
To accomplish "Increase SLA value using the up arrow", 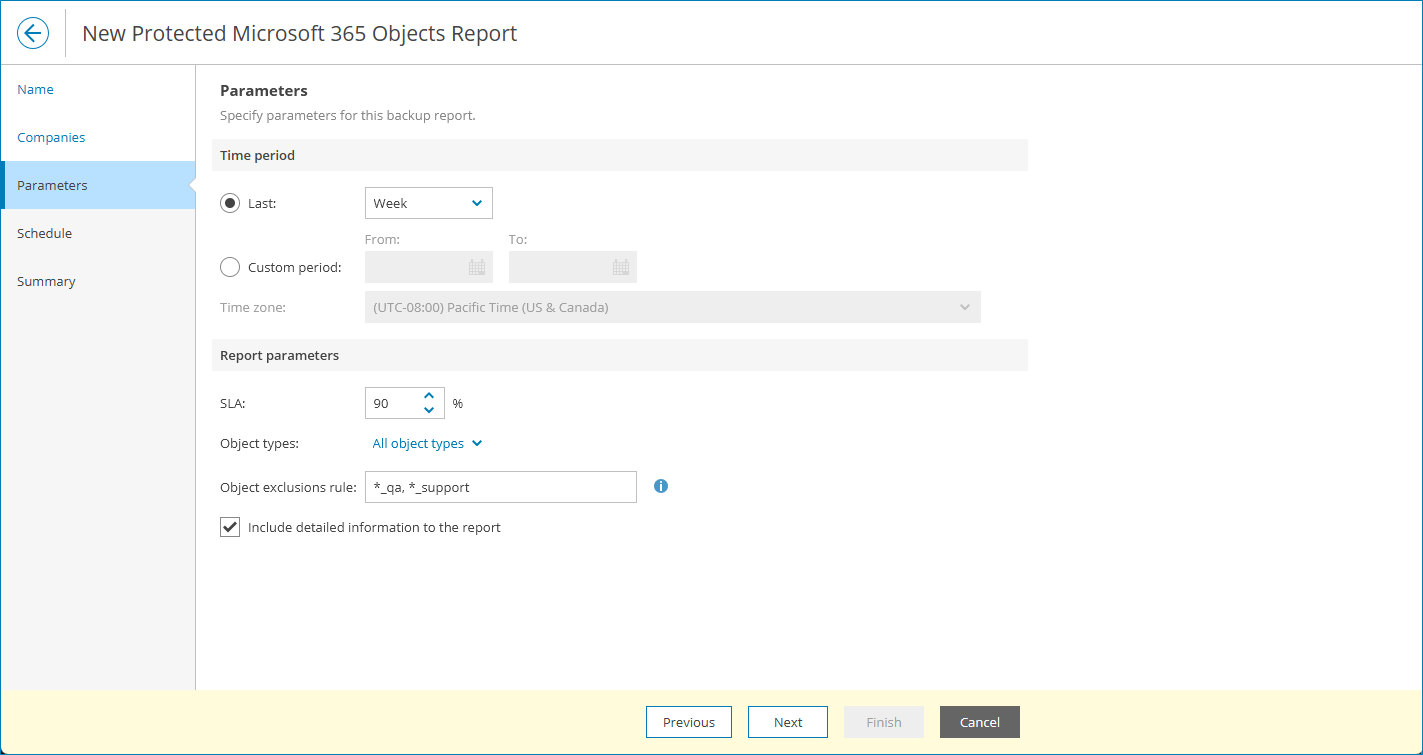I will [x=429, y=396].
